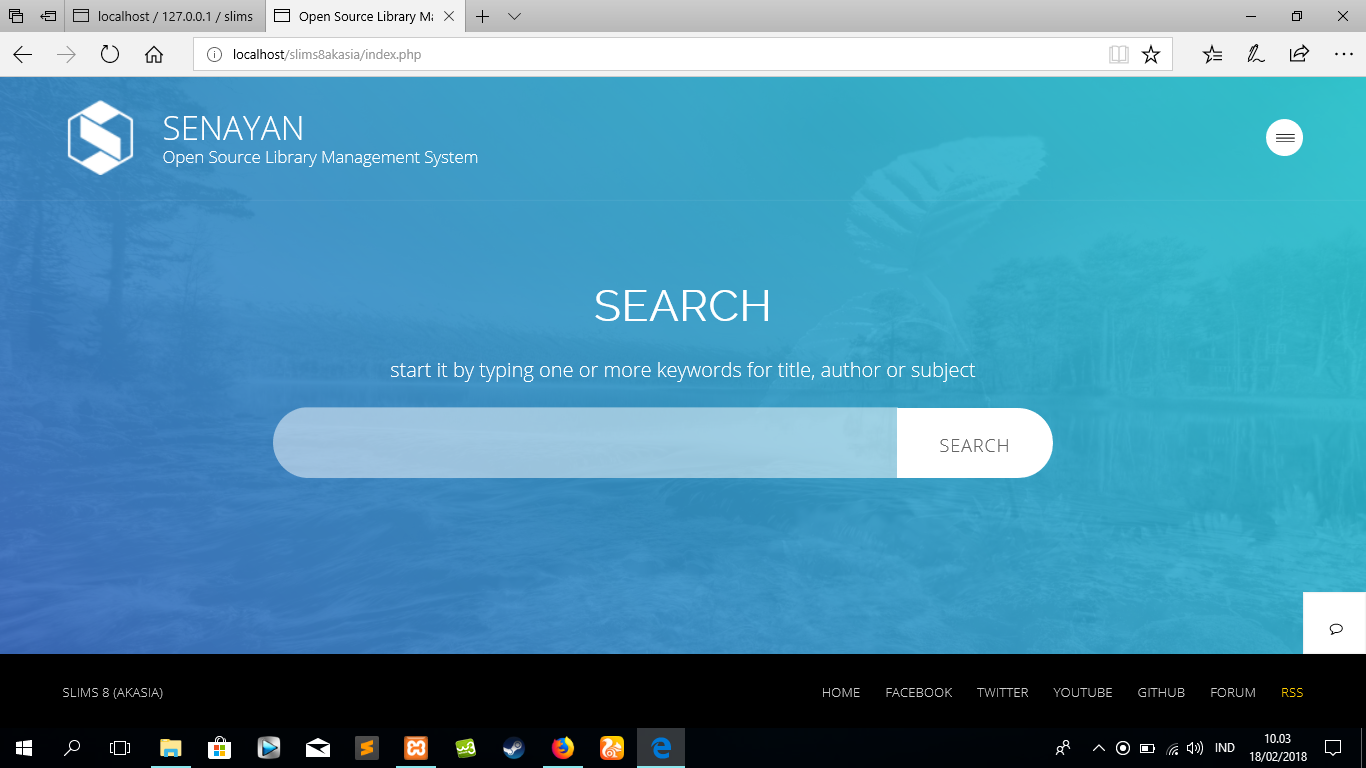Expand tab previews chevron
The height and width of the screenshot is (768, 1366).
tap(515, 16)
